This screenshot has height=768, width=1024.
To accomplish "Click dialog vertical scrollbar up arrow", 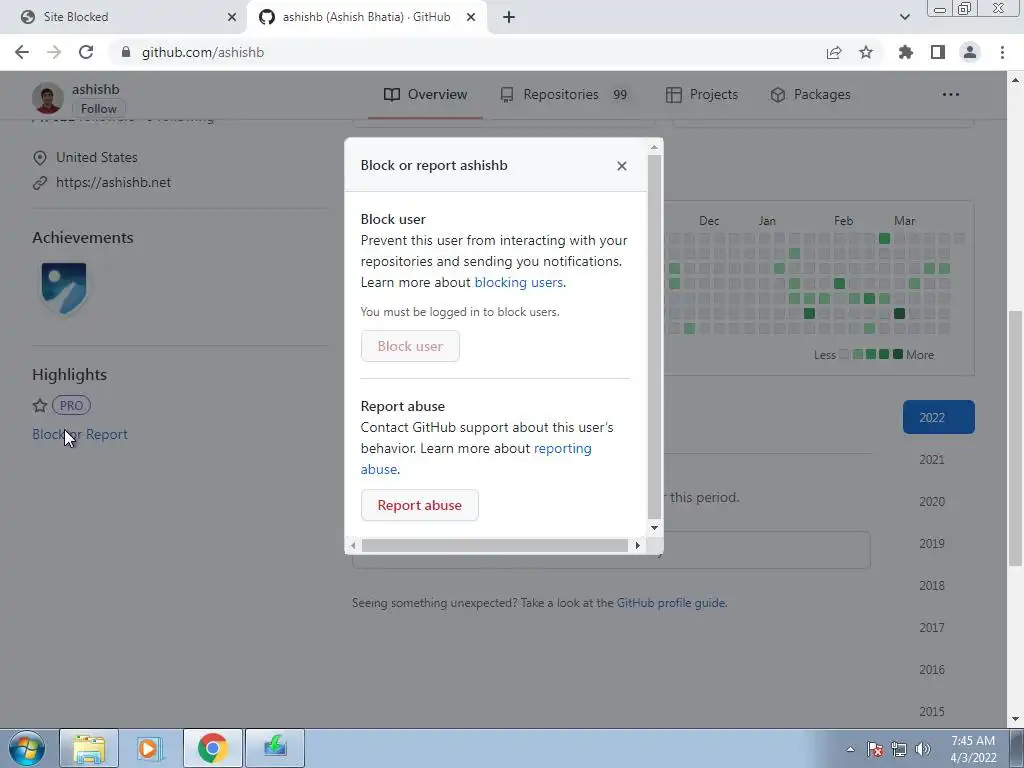I will (x=654, y=148).
